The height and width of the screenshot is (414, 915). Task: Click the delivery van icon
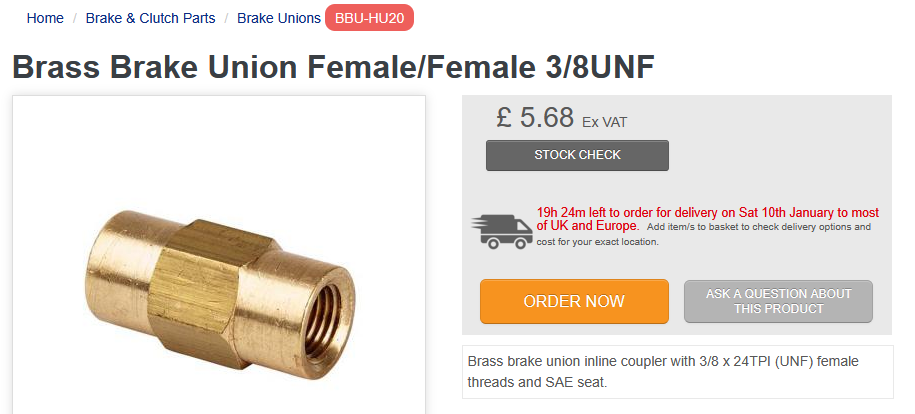click(502, 229)
